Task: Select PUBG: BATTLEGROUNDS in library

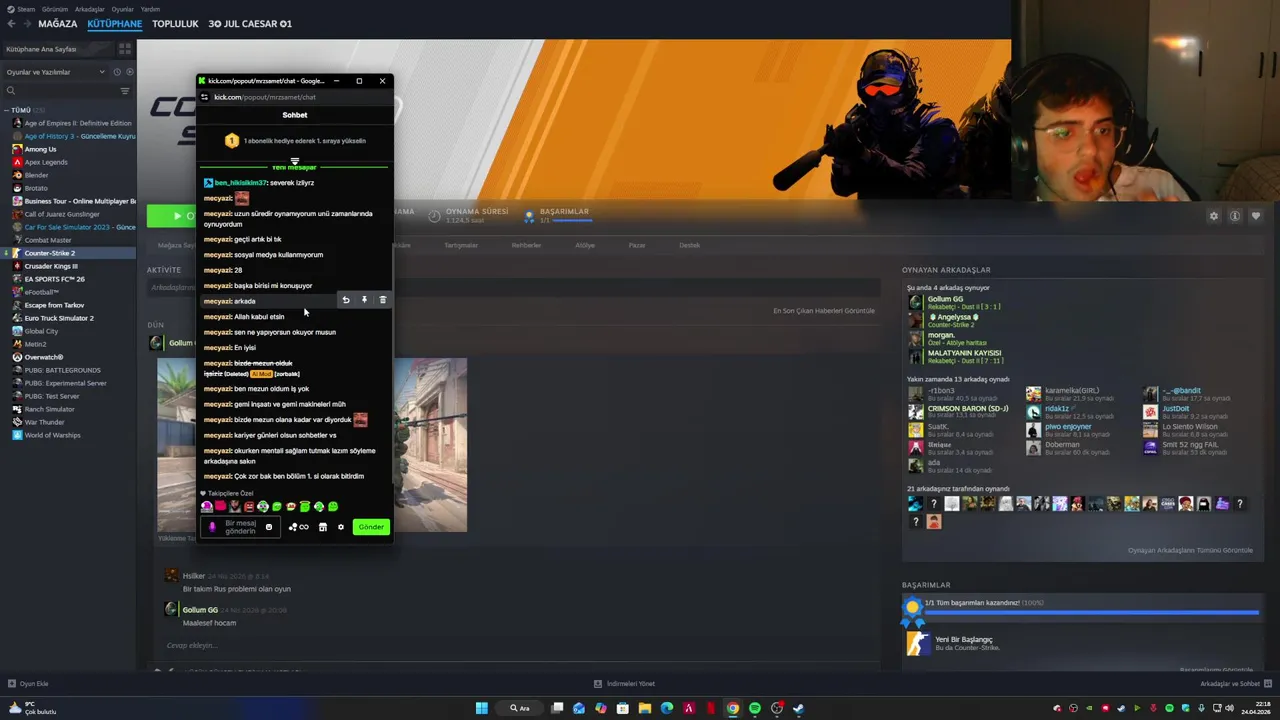Action: pyautogui.click(x=63, y=370)
